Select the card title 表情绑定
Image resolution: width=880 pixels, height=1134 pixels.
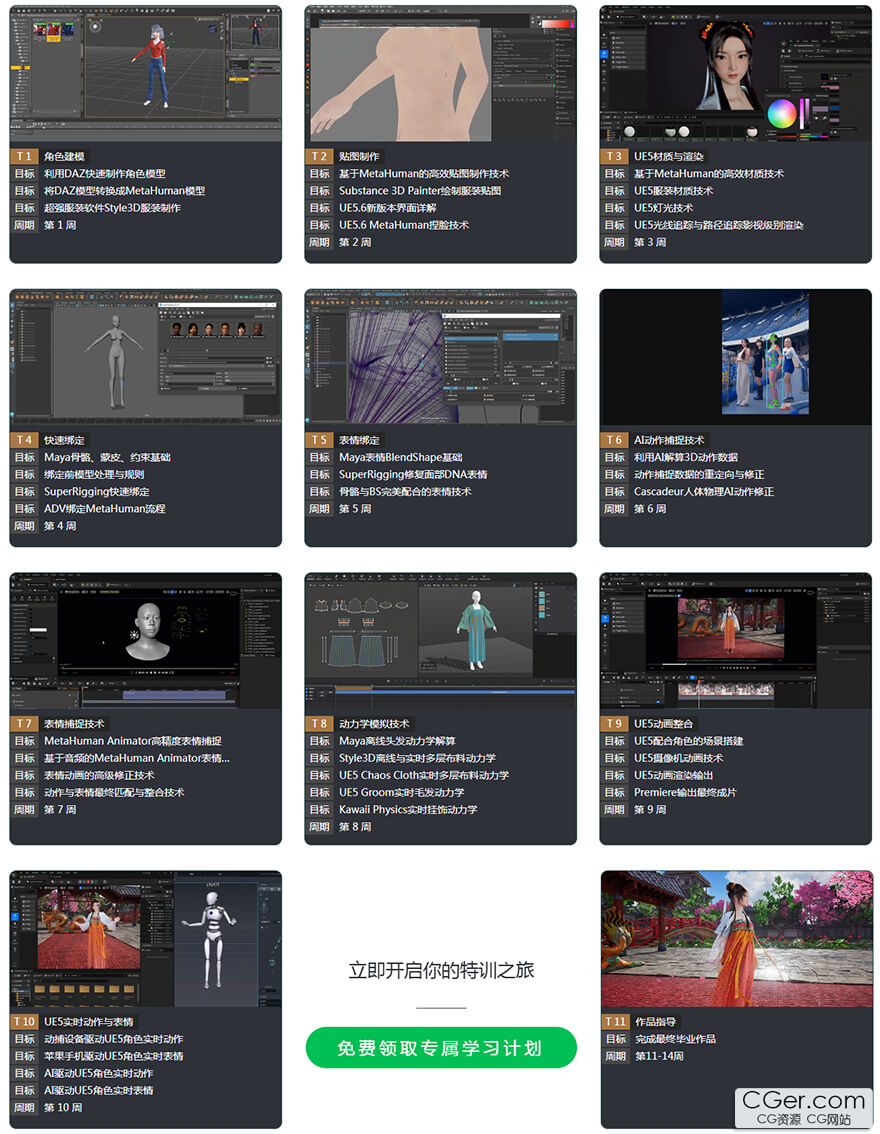click(359, 440)
